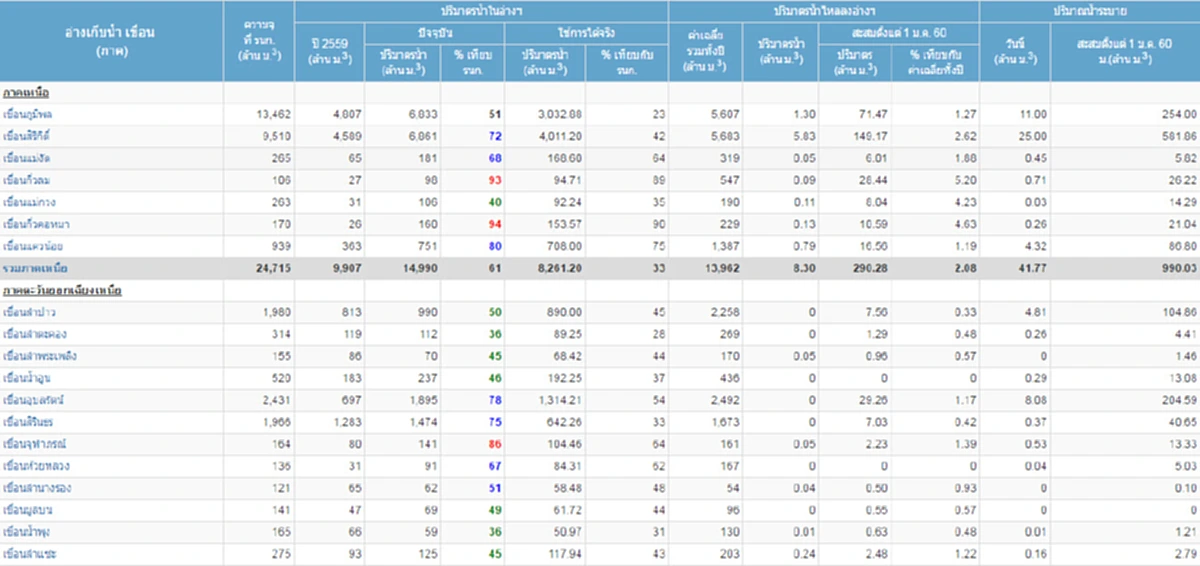
Task: Click the วันนี้ column header
Action: [x=1015, y=50]
